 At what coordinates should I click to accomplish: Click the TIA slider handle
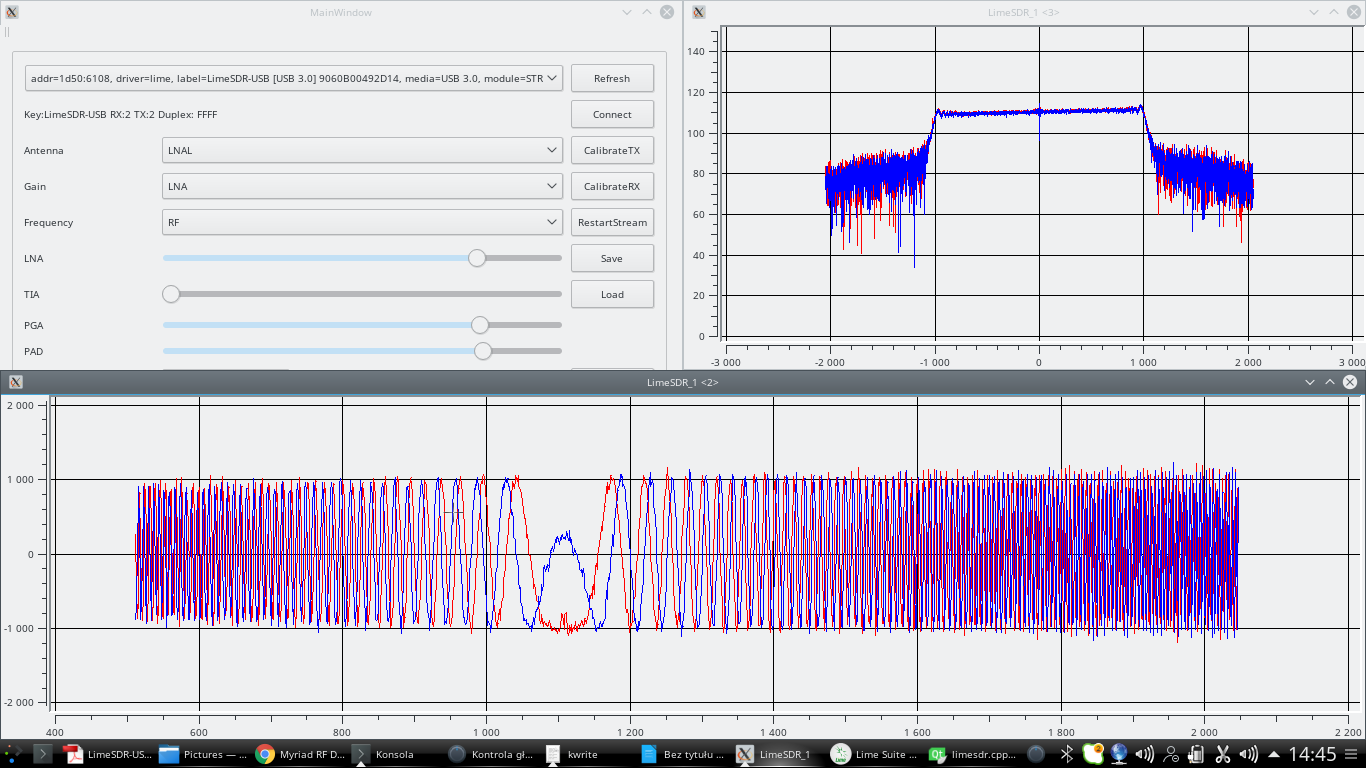(x=171, y=294)
